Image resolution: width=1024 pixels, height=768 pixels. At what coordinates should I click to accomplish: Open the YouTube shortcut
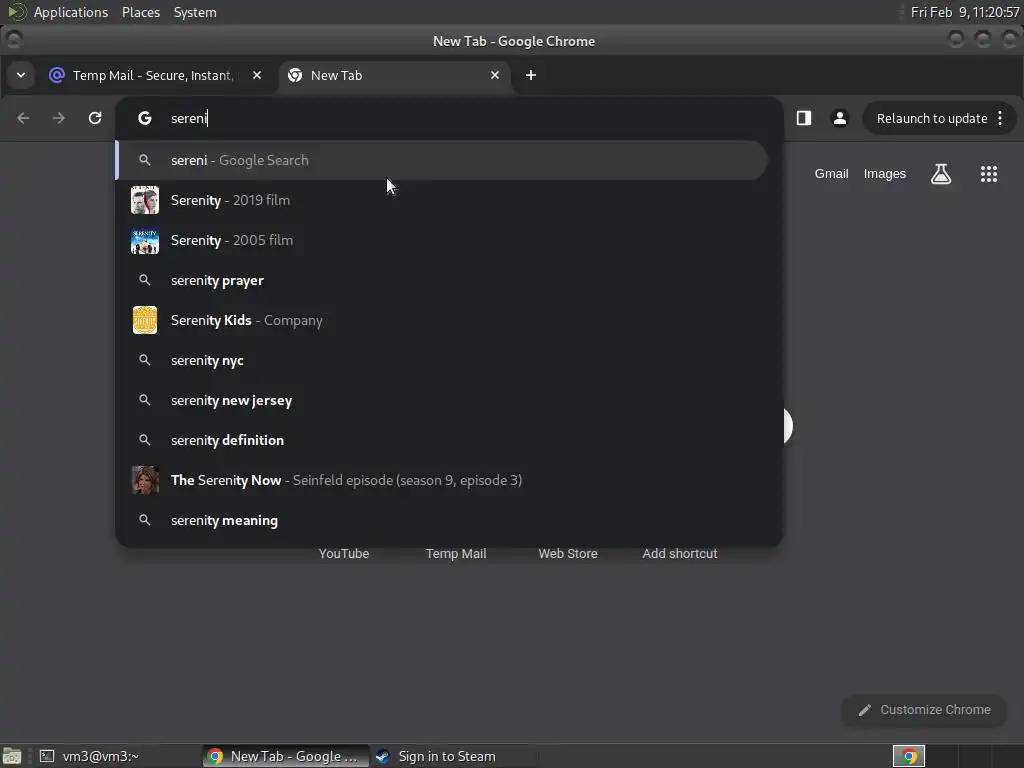point(344,554)
